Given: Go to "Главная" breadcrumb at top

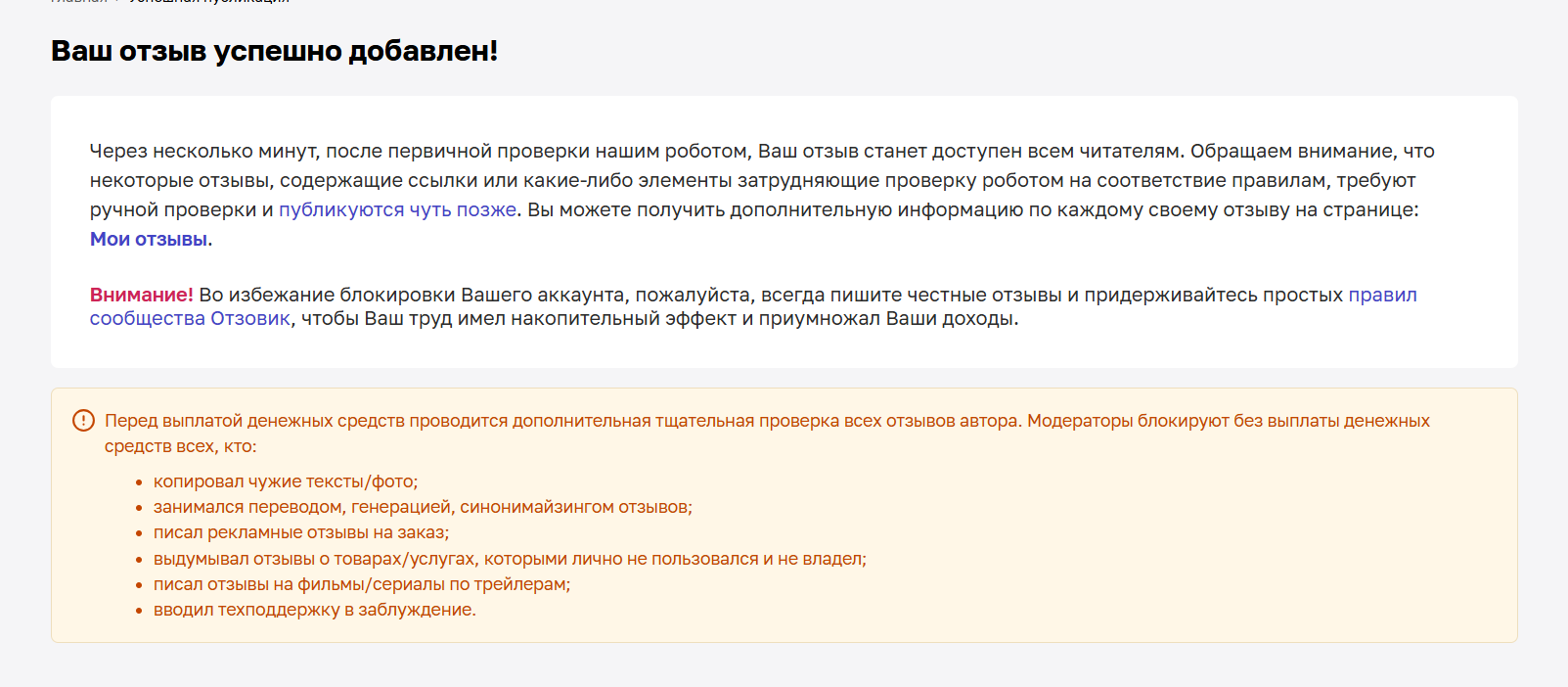Looking at the screenshot, I should pos(78,2).
